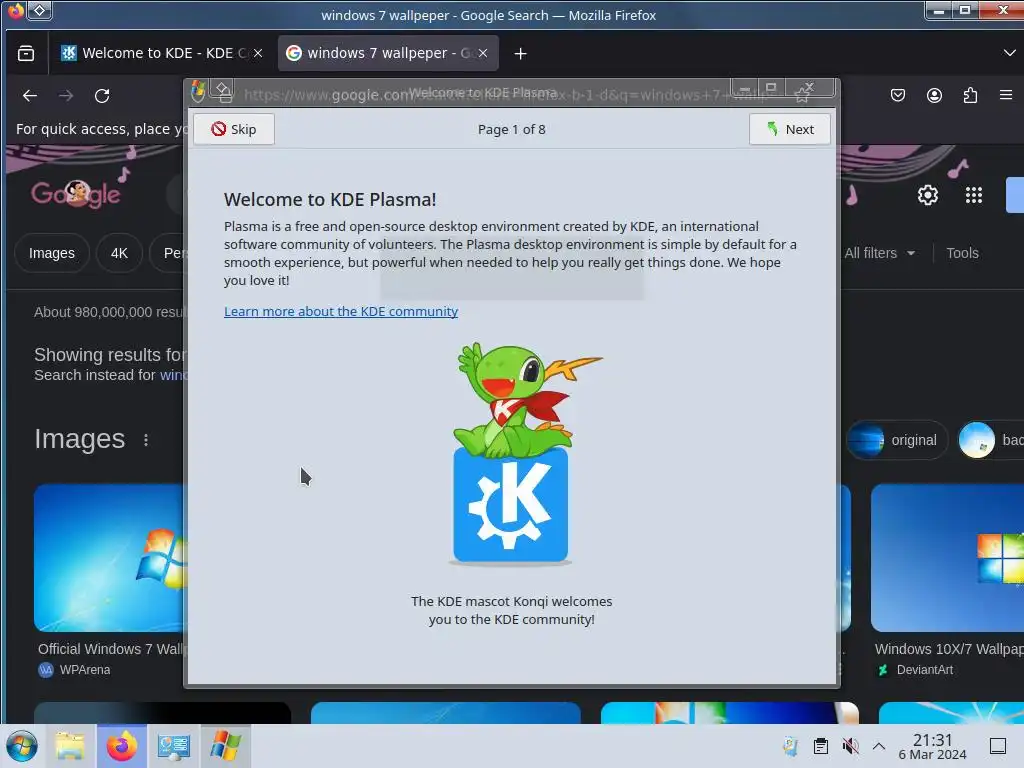Open Learn more about the KDE community link
The image size is (1024, 768).
(x=341, y=312)
